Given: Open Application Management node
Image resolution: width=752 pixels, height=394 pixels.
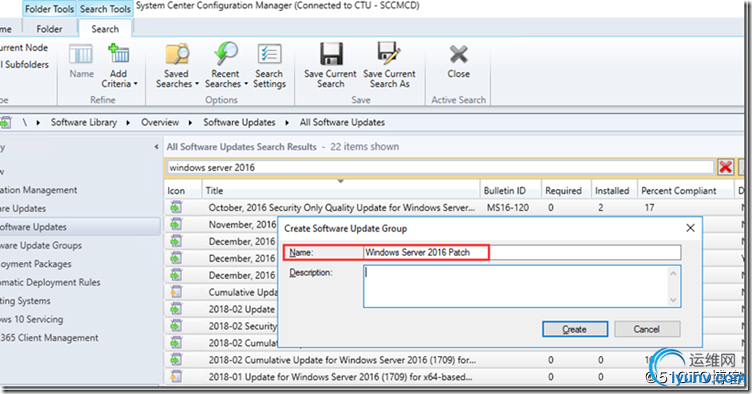Looking at the screenshot, I should [x=38, y=190].
